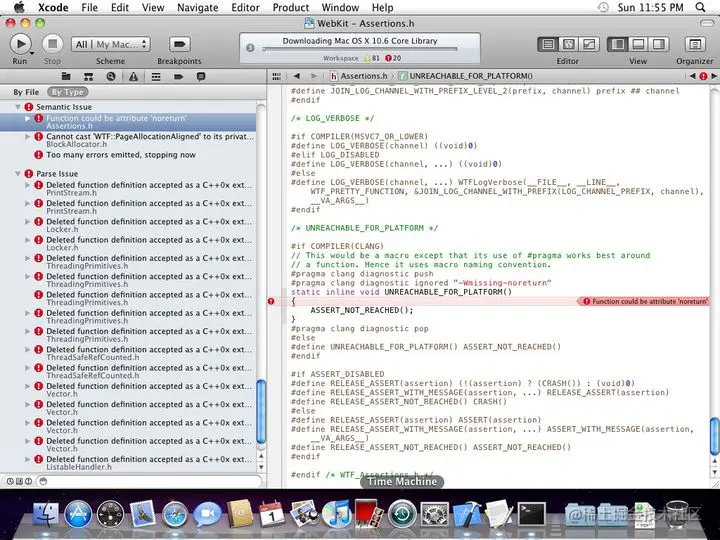This screenshot has height=540, width=720.
Task: Click the errors count 20 in activity viewer
Action: coord(393,58)
